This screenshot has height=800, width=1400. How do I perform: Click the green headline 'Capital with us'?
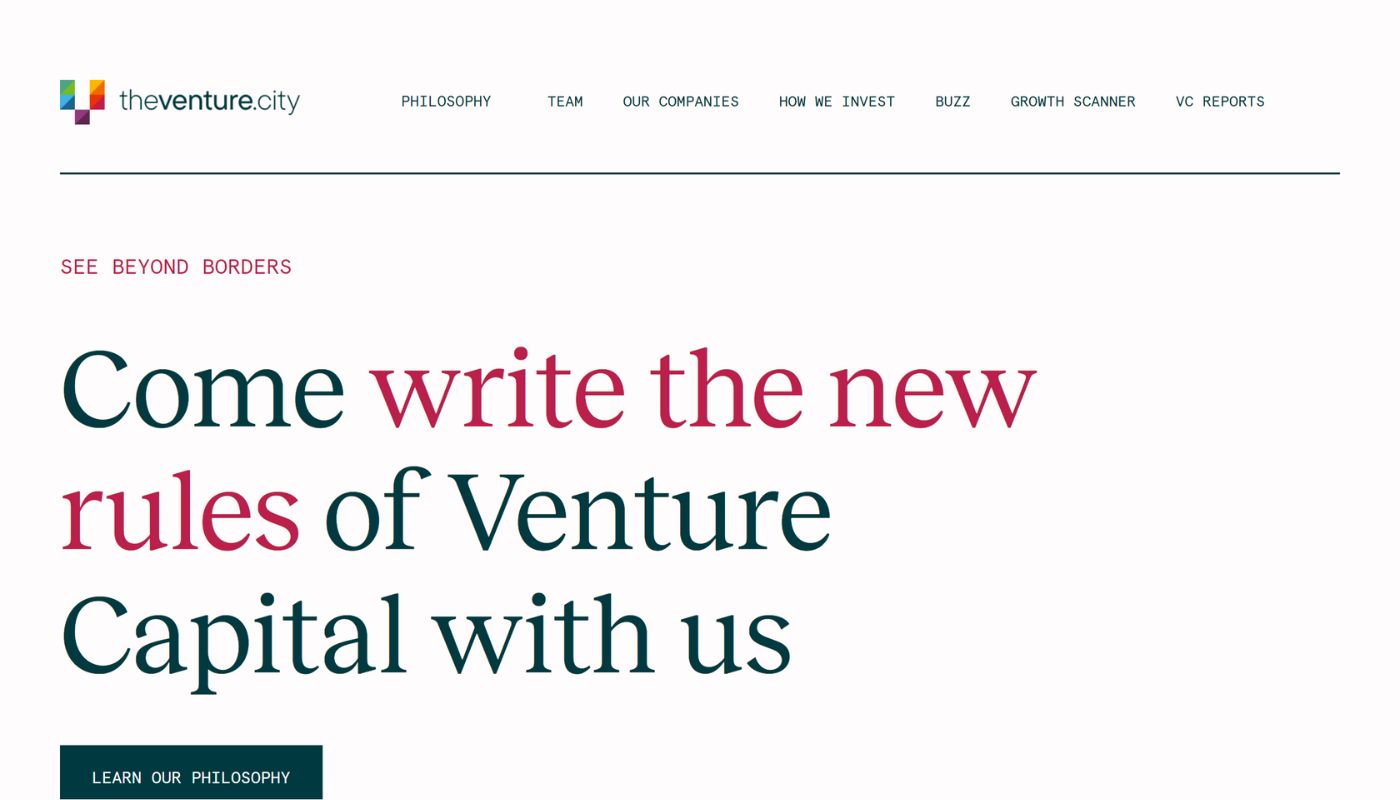point(425,630)
